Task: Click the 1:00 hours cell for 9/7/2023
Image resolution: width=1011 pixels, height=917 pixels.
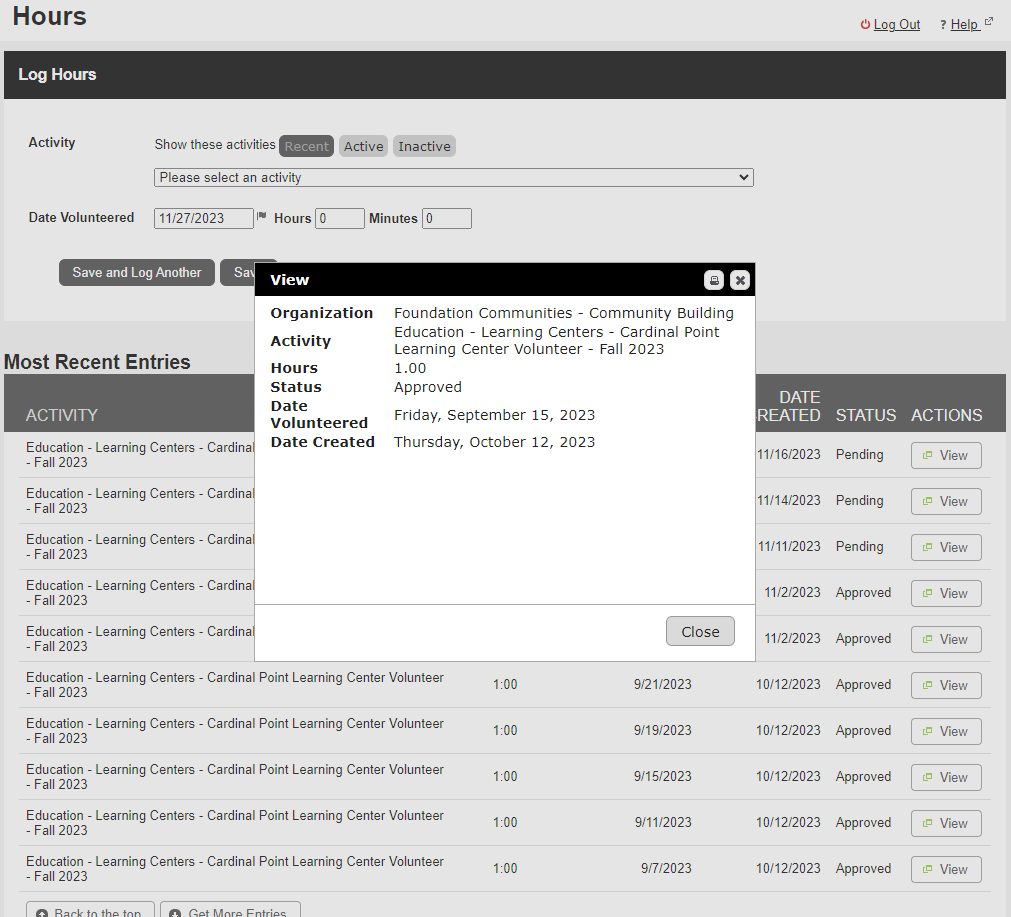Action: coord(505,869)
